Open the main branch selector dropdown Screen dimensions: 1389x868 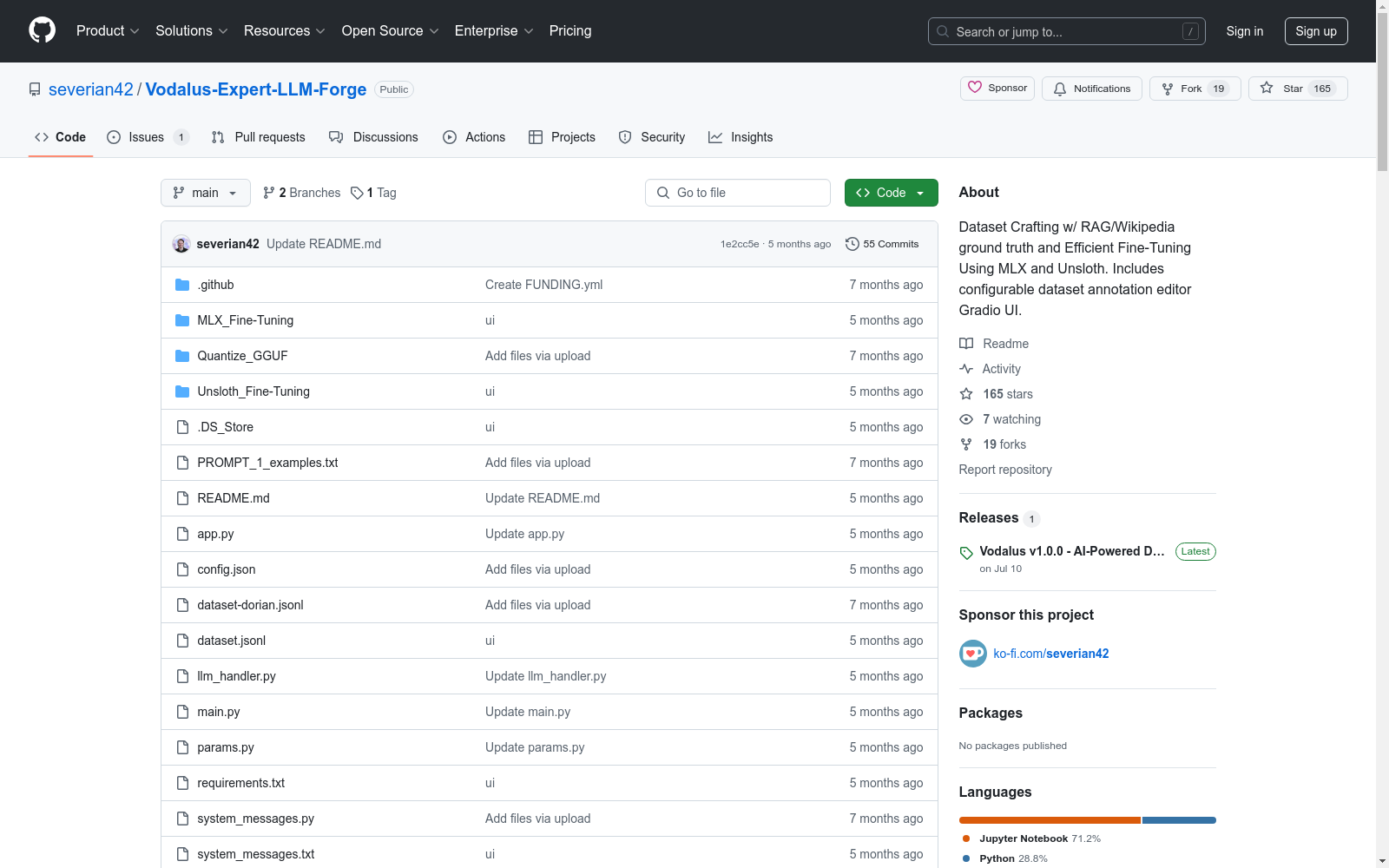tap(206, 193)
